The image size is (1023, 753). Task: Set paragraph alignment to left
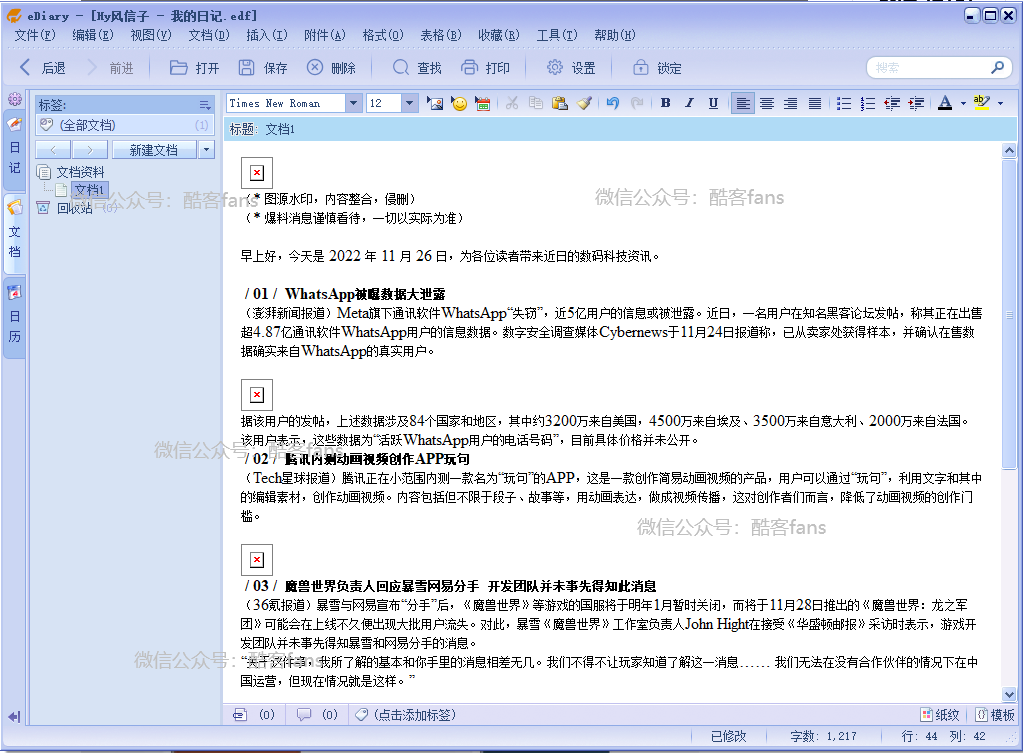(742, 103)
